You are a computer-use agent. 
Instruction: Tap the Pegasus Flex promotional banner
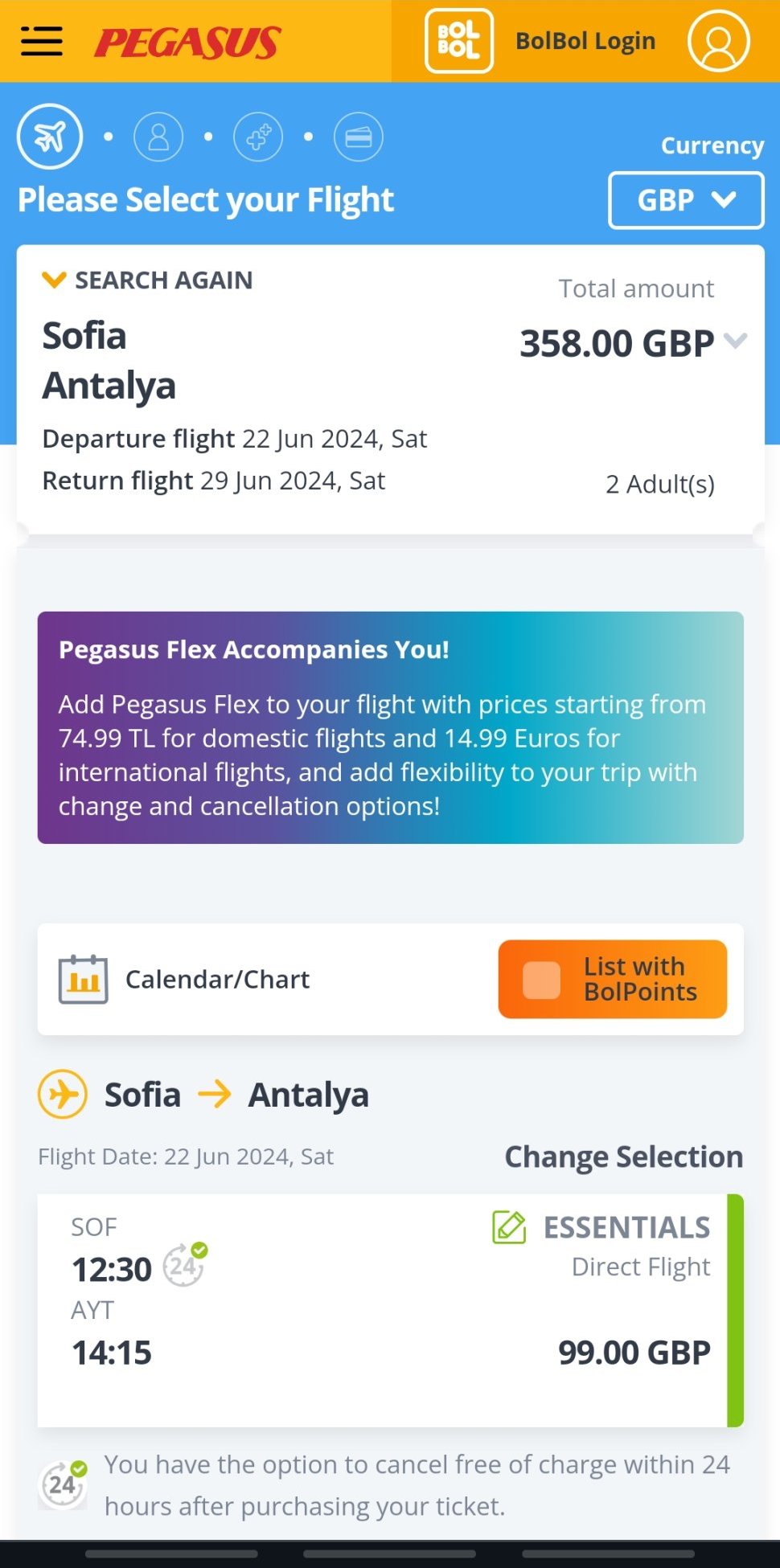click(x=390, y=727)
